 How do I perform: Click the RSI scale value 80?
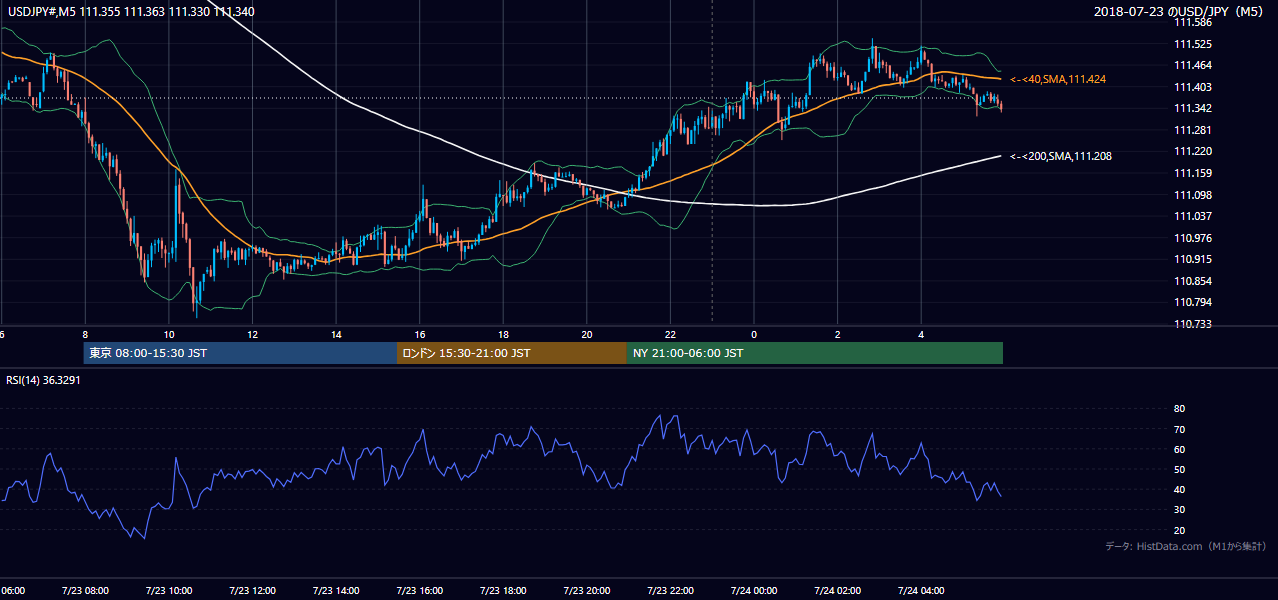[1179, 409]
